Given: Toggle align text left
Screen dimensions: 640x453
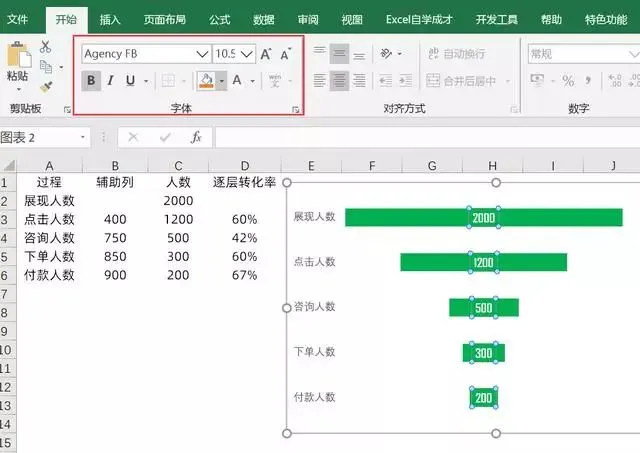Looking at the screenshot, I should (320, 81).
